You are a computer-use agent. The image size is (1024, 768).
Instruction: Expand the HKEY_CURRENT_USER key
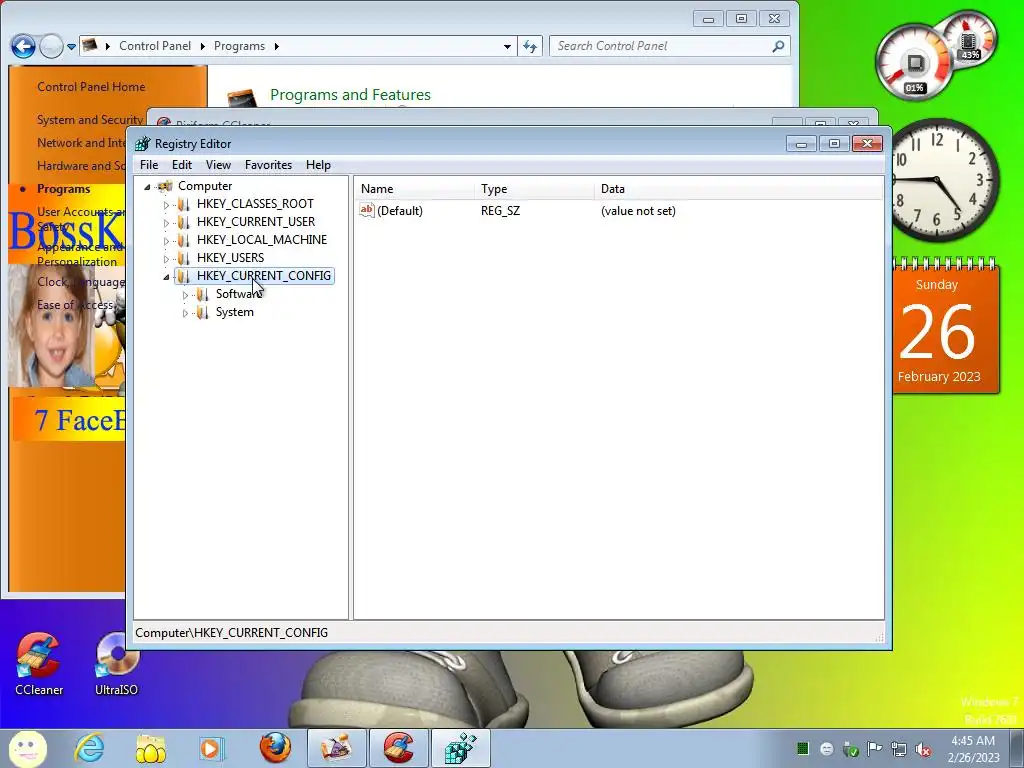(x=166, y=223)
